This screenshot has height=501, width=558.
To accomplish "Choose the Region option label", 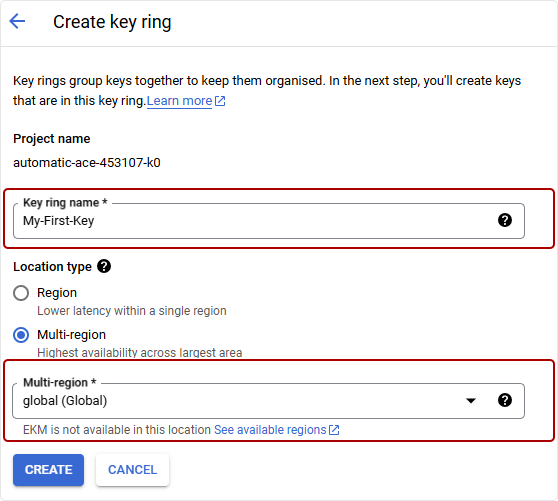I will [57, 293].
